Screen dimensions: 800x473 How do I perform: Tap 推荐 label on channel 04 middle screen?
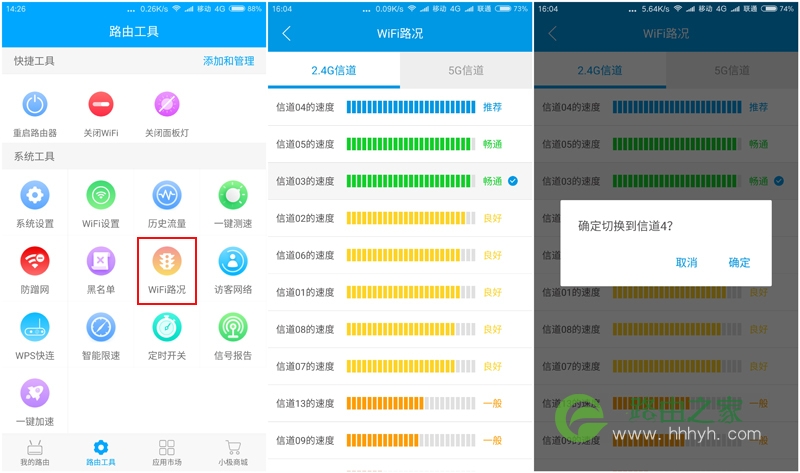492,107
